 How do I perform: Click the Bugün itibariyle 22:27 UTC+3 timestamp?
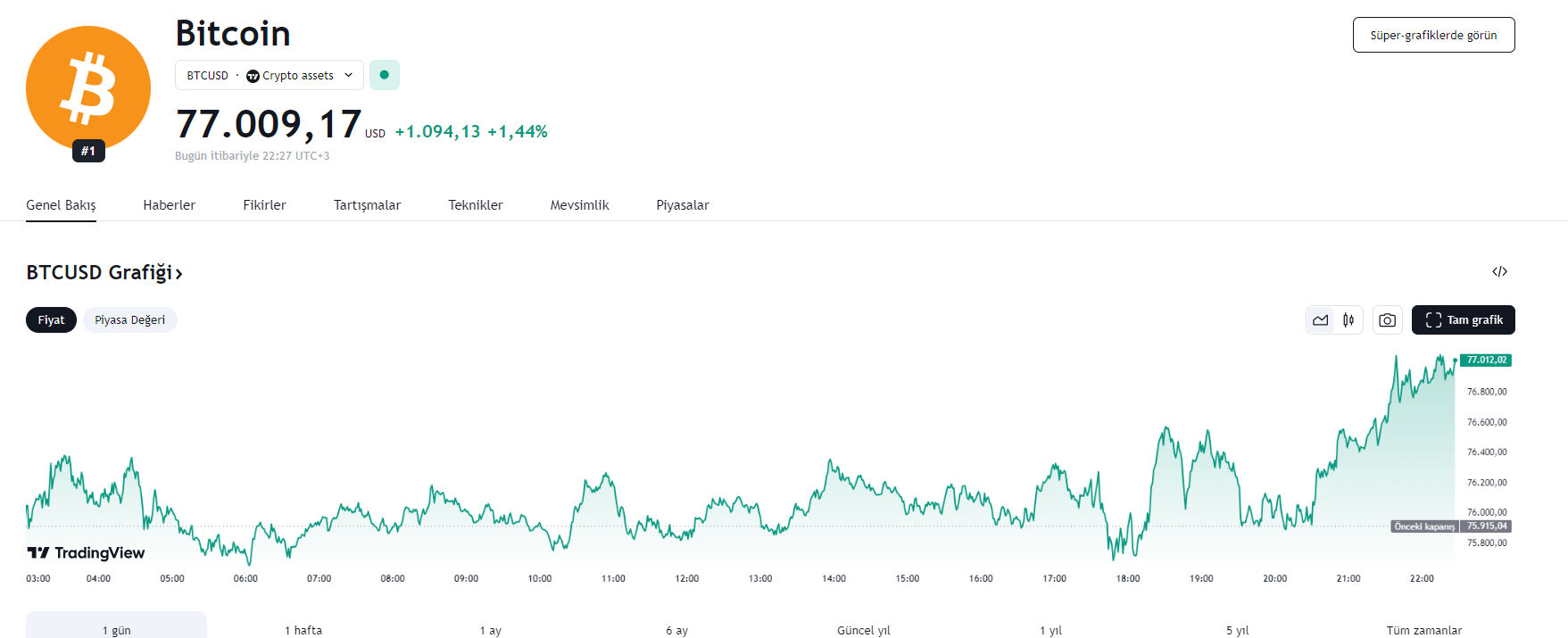pyautogui.click(x=253, y=156)
